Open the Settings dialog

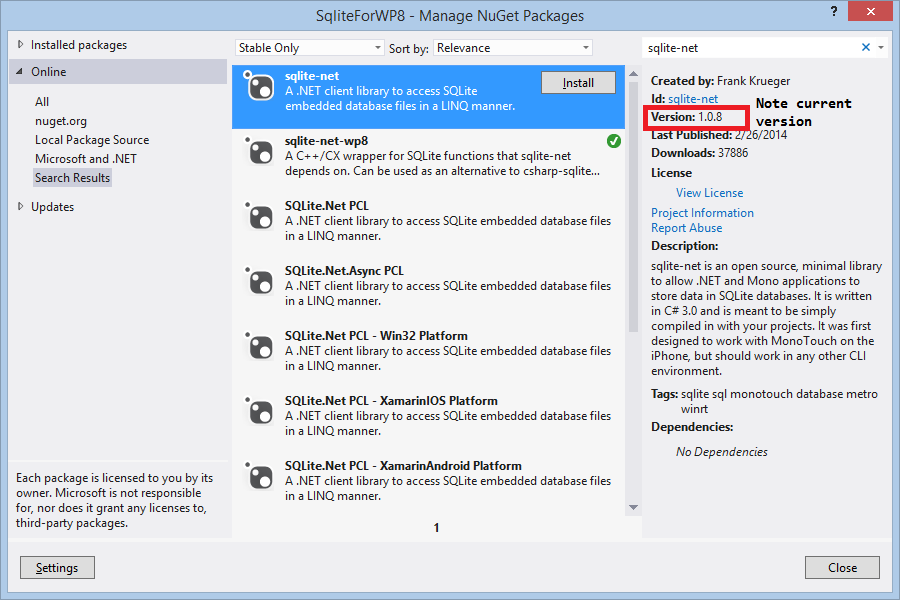pyautogui.click(x=57, y=568)
